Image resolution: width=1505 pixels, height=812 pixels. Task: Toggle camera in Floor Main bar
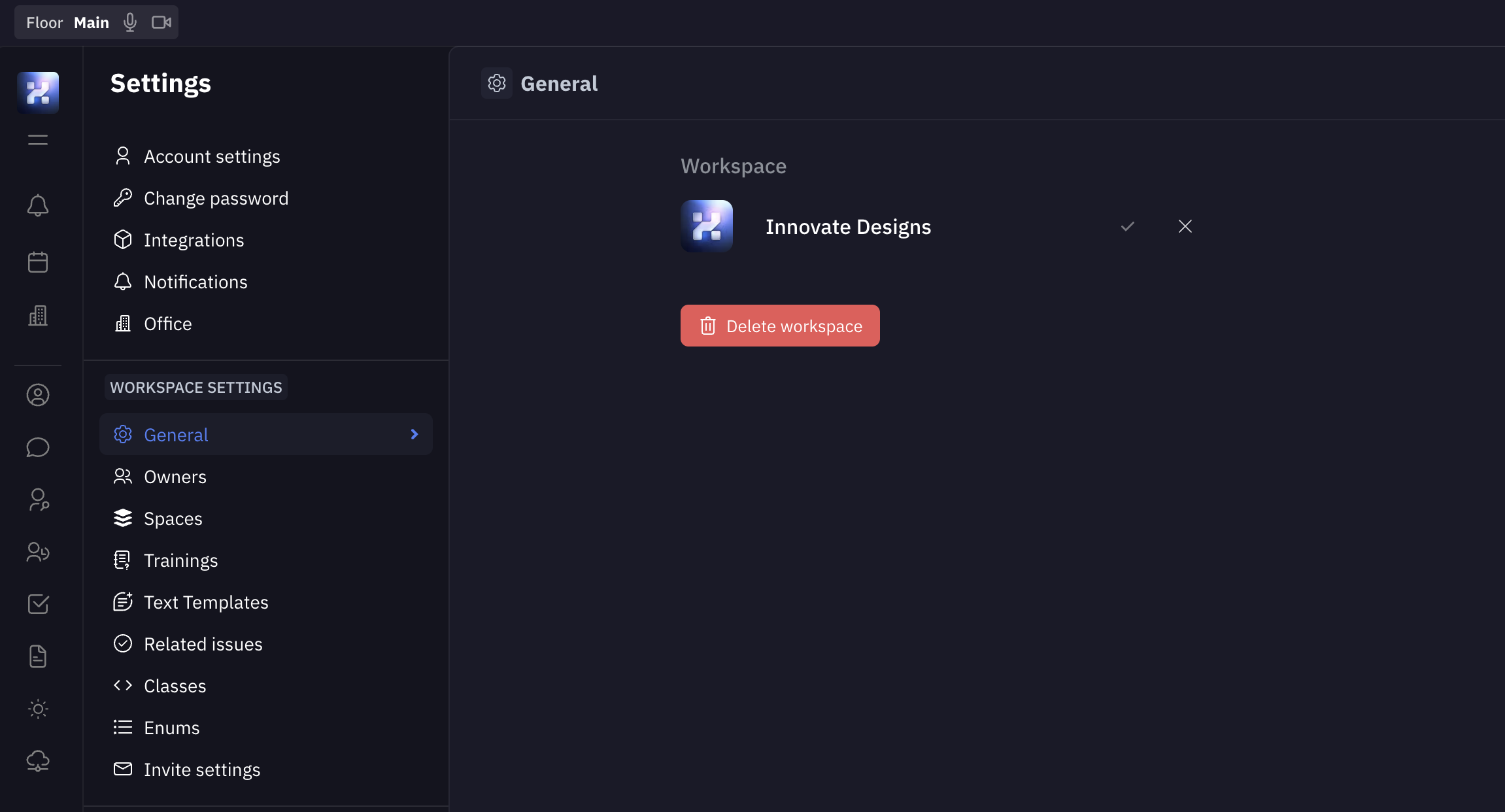(161, 23)
